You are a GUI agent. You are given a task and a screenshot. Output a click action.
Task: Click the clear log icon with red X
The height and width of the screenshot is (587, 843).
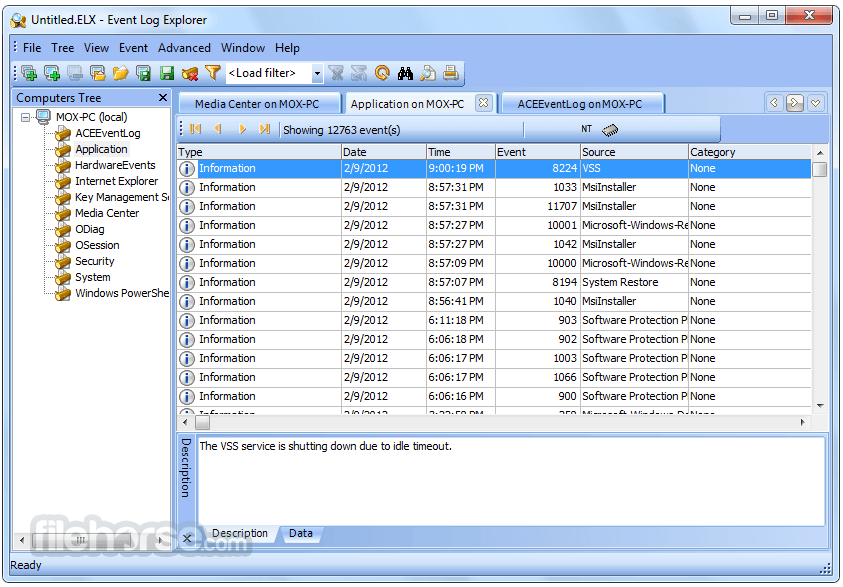[190, 73]
